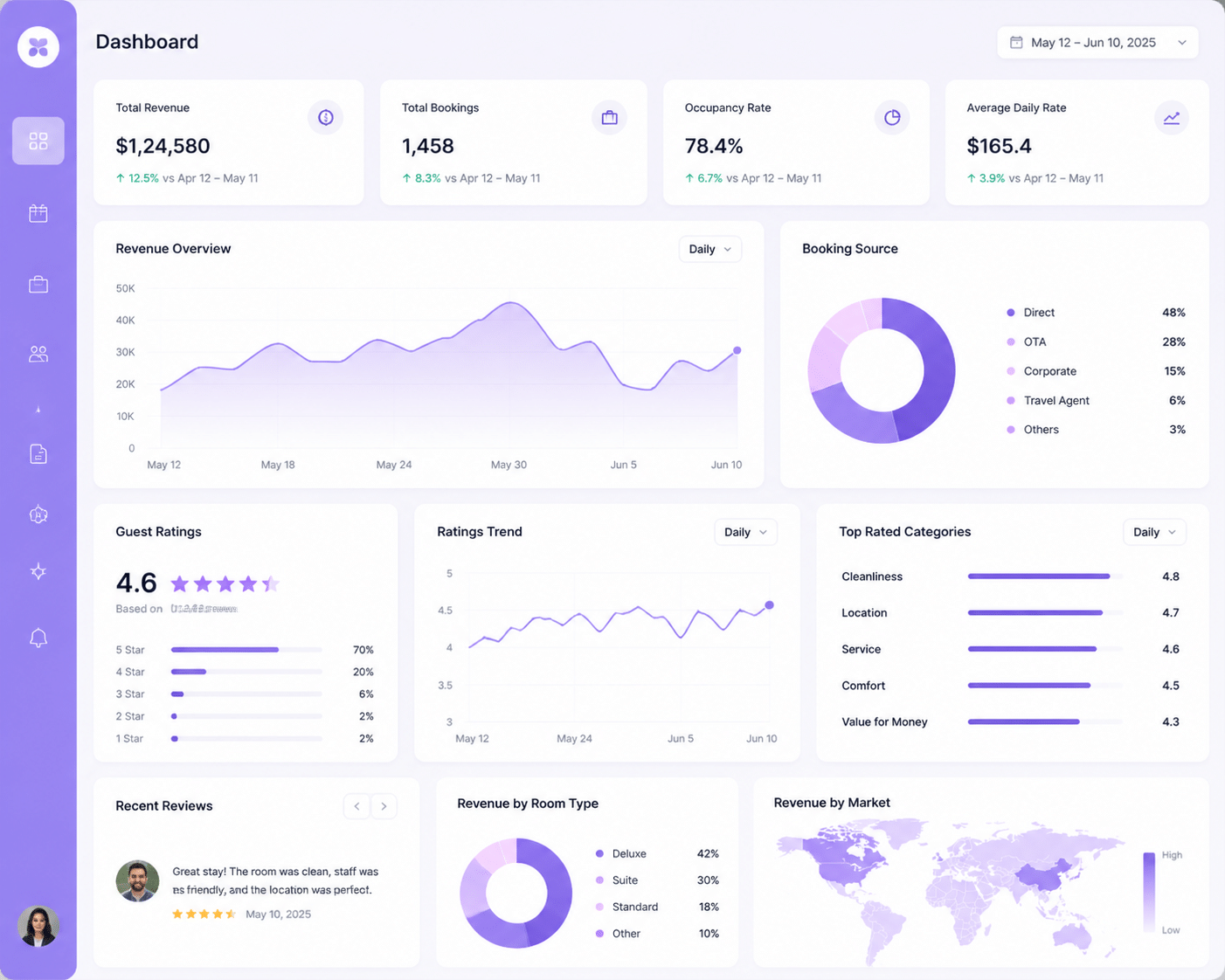The height and width of the screenshot is (980, 1225).
Task: Click the flower logo icon in the sidebar
Action: click(x=38, y=46)
